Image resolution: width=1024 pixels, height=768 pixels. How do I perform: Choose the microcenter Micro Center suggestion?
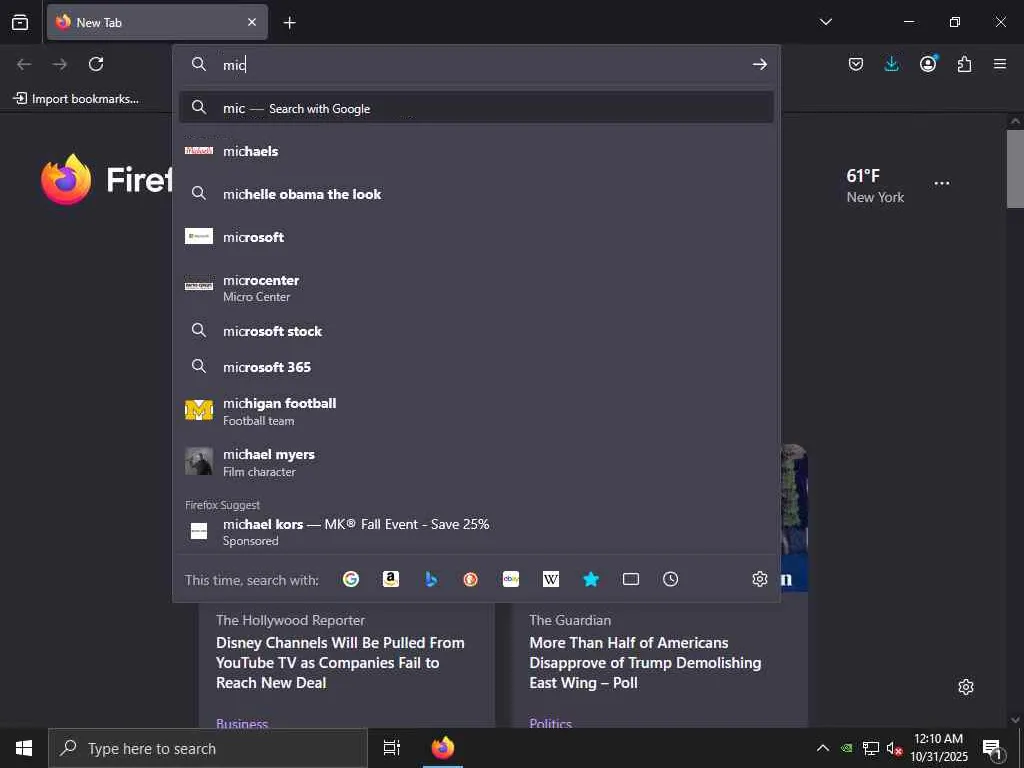476,287
